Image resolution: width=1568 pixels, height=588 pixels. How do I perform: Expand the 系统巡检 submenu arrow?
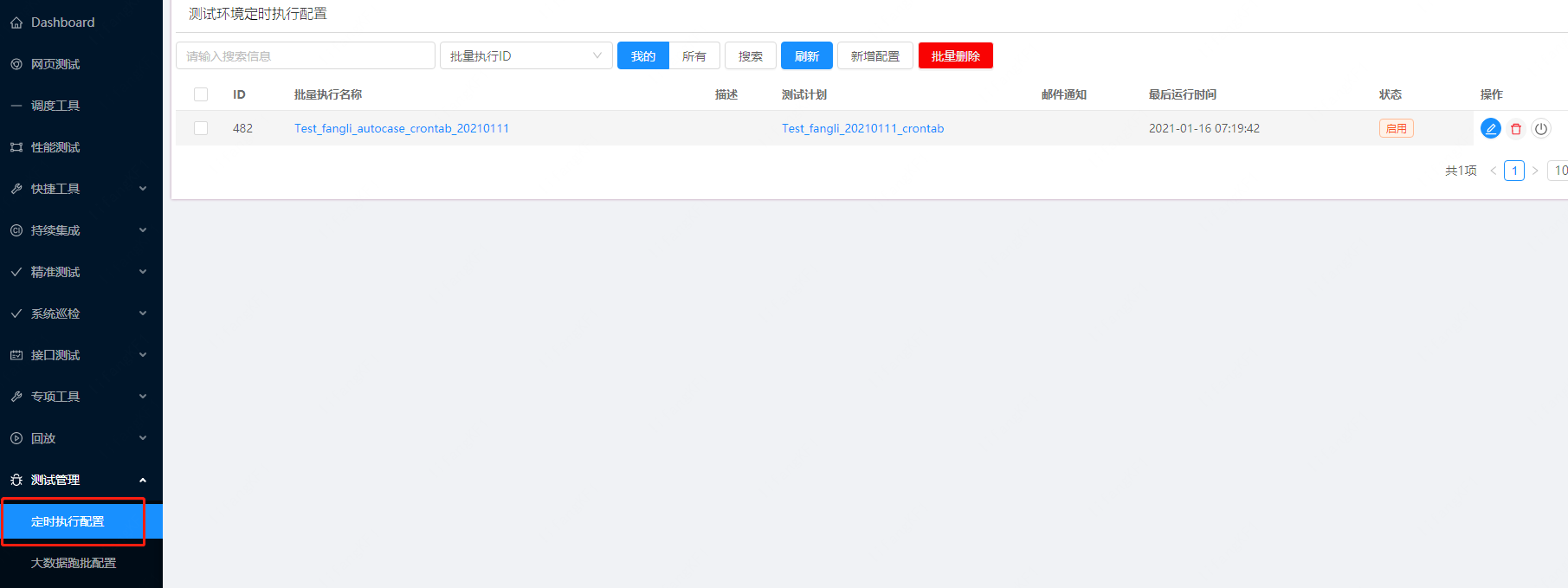click(x=143, y=313)
